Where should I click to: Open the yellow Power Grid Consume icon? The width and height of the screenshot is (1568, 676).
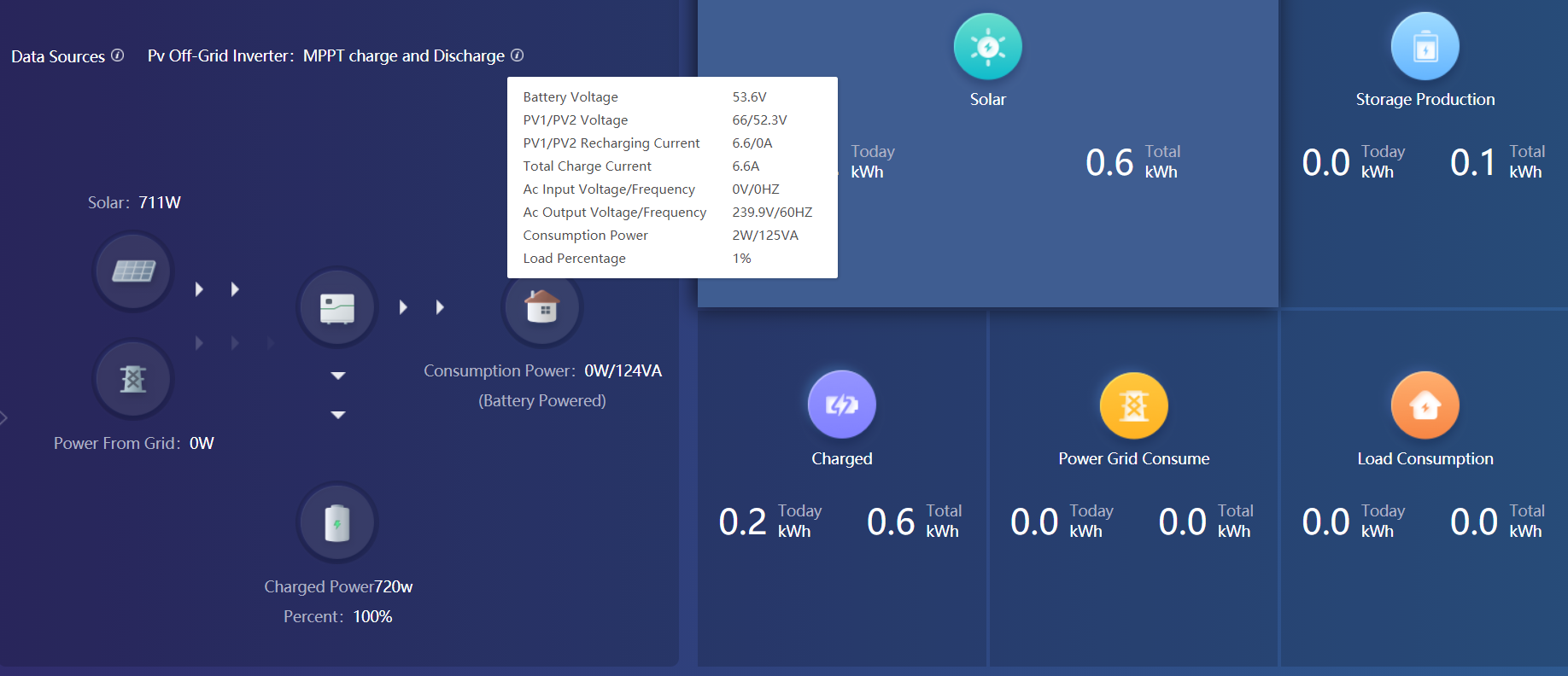pyautogui.click(x=1134, y=405)
